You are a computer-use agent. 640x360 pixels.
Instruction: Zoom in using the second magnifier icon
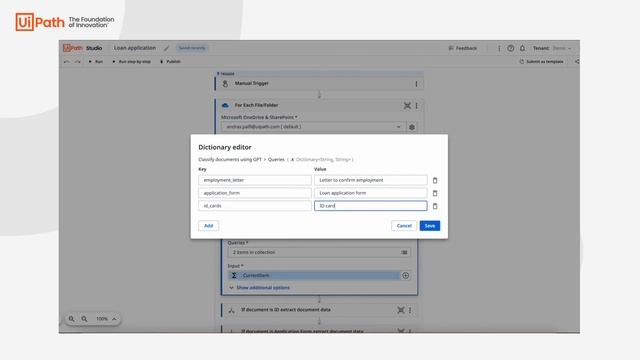click(84, 319)
